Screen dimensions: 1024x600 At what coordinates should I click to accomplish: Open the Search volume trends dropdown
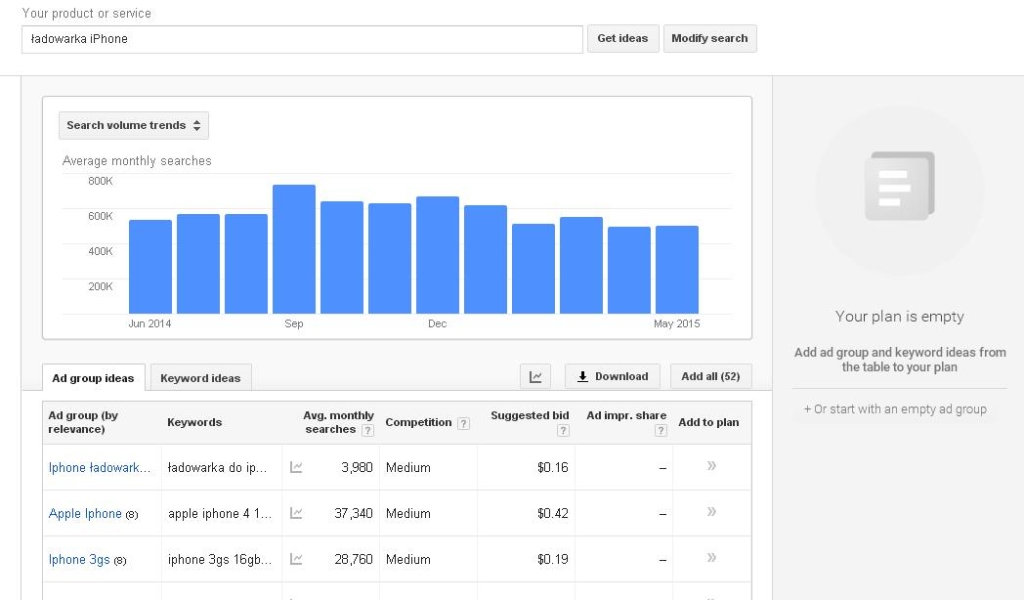point(134,125)
